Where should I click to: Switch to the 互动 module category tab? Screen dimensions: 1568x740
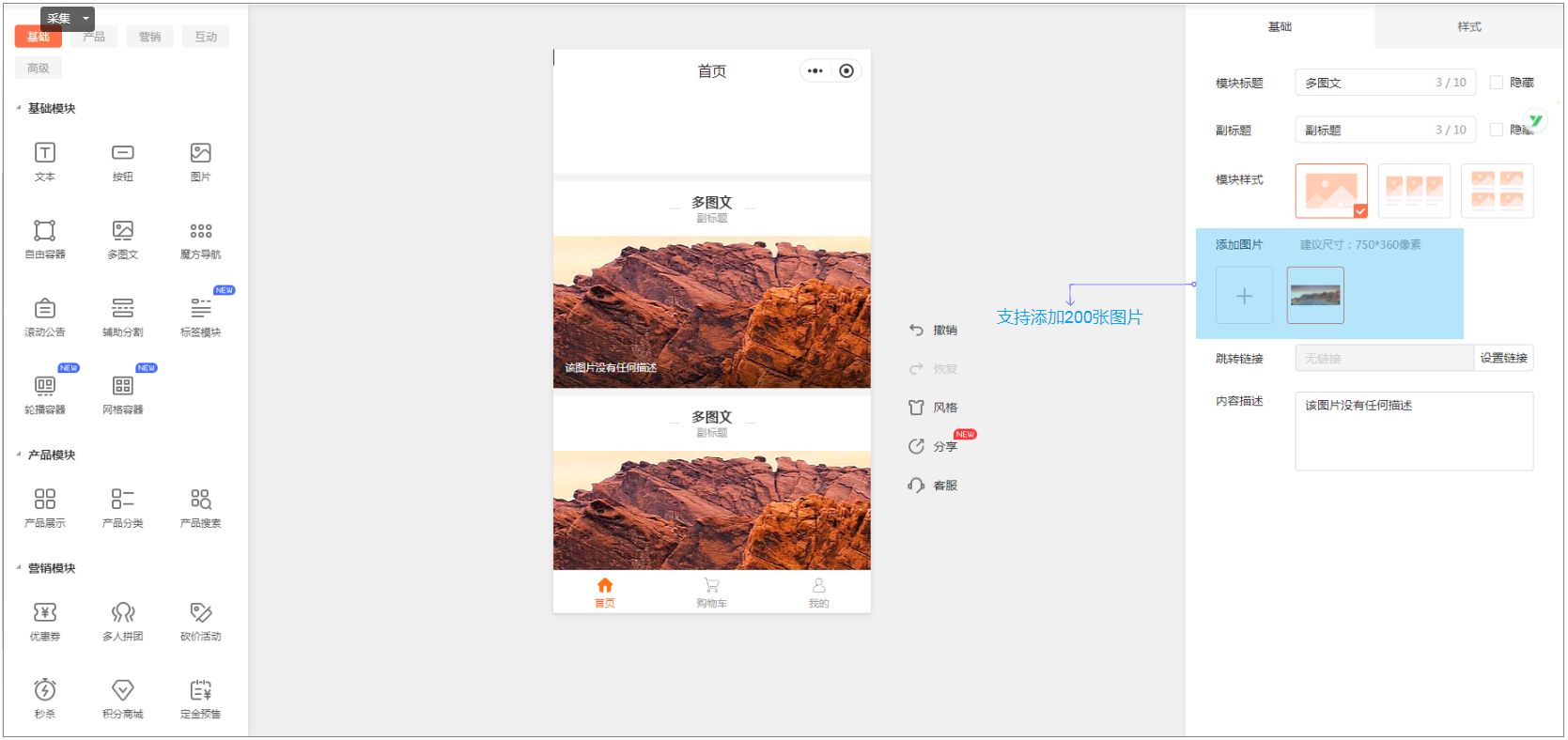pyautogui.click(x=206, y=37)
